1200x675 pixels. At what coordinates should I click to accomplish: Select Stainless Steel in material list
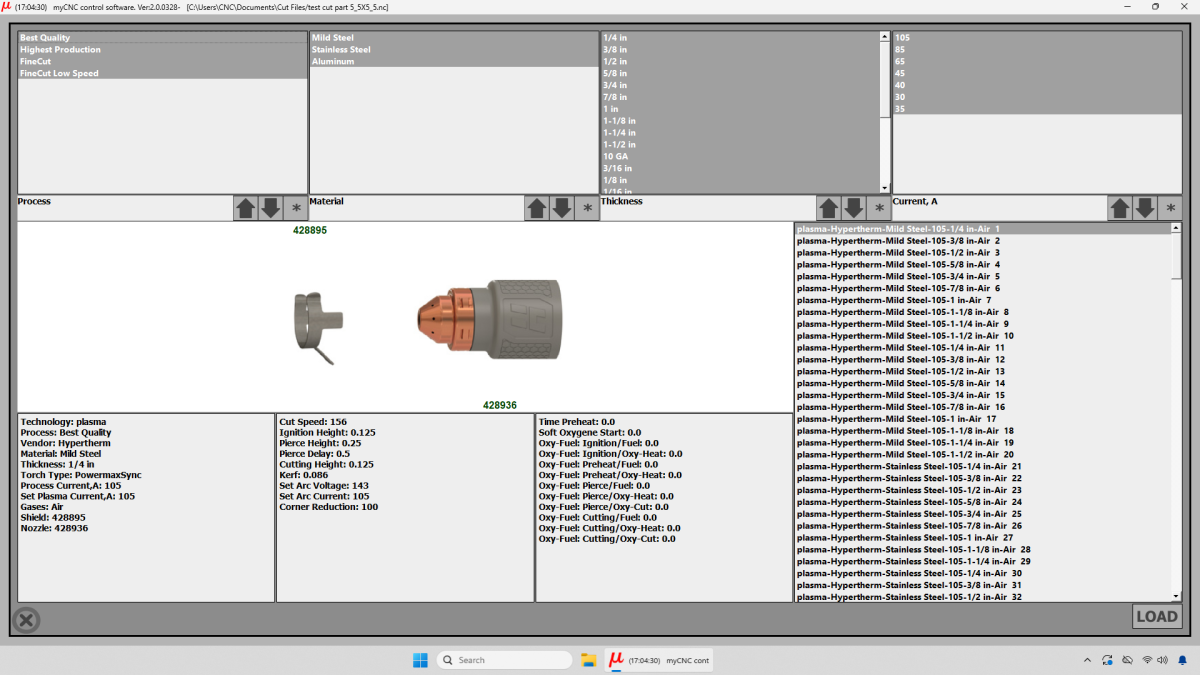[341, 49]
